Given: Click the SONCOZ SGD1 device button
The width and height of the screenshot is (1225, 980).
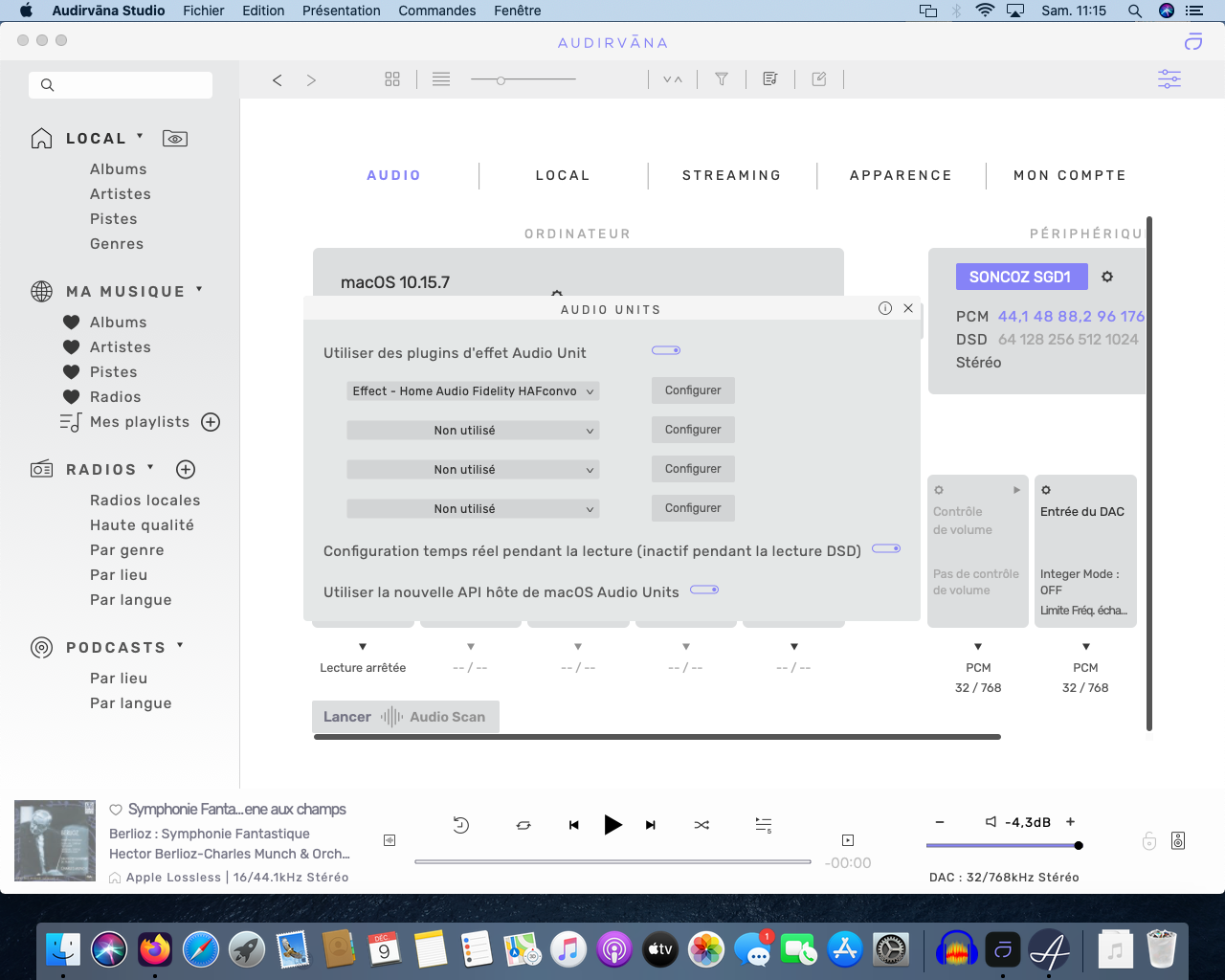Looking at the screenshot, I should [1020, 277].
